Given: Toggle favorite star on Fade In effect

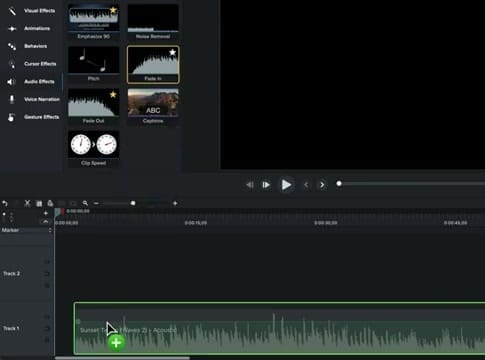Looking at the screenshot, I should (172, 52).
